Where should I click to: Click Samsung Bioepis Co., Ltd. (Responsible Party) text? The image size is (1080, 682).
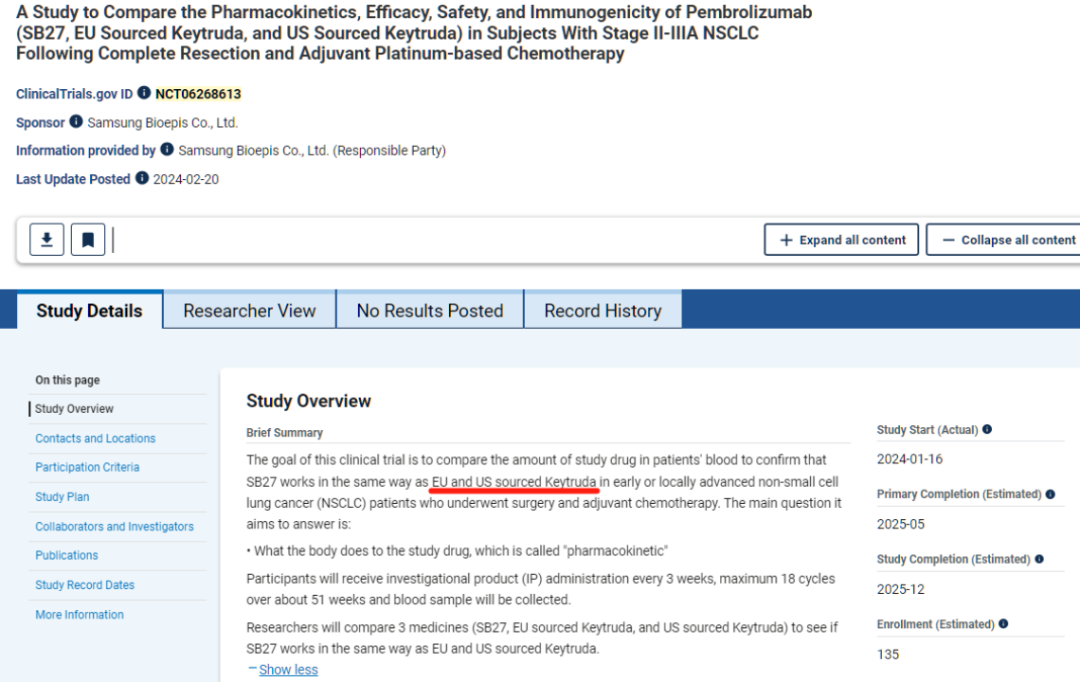312,150
